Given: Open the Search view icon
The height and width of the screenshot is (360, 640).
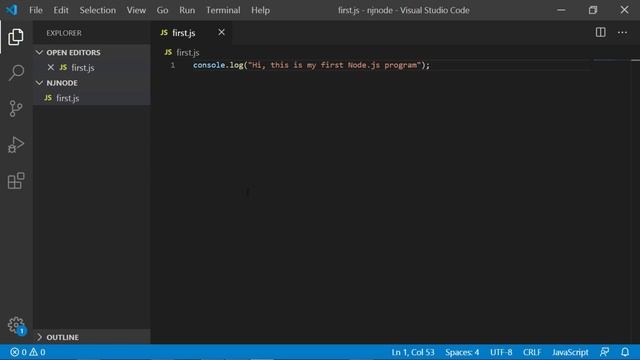Looking at the screenshot, I should [x=16, y=72].
